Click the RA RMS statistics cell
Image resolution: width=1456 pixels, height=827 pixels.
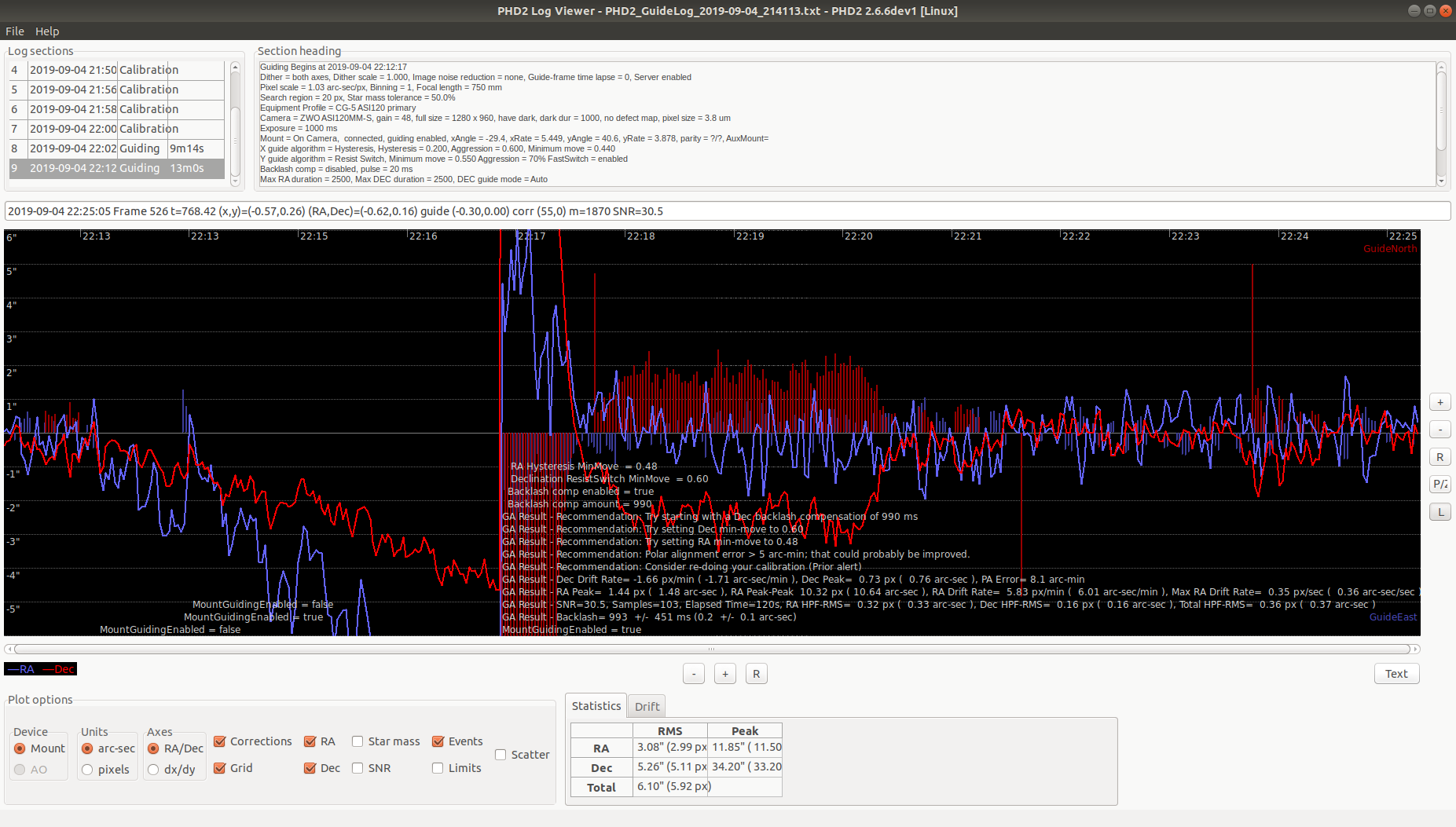(670, 748)
